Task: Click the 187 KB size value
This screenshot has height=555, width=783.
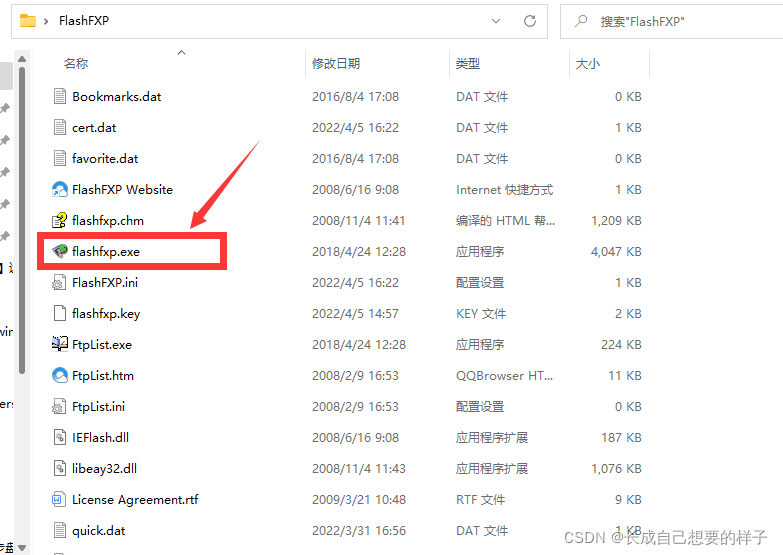Action: click(x=621, y=437)
